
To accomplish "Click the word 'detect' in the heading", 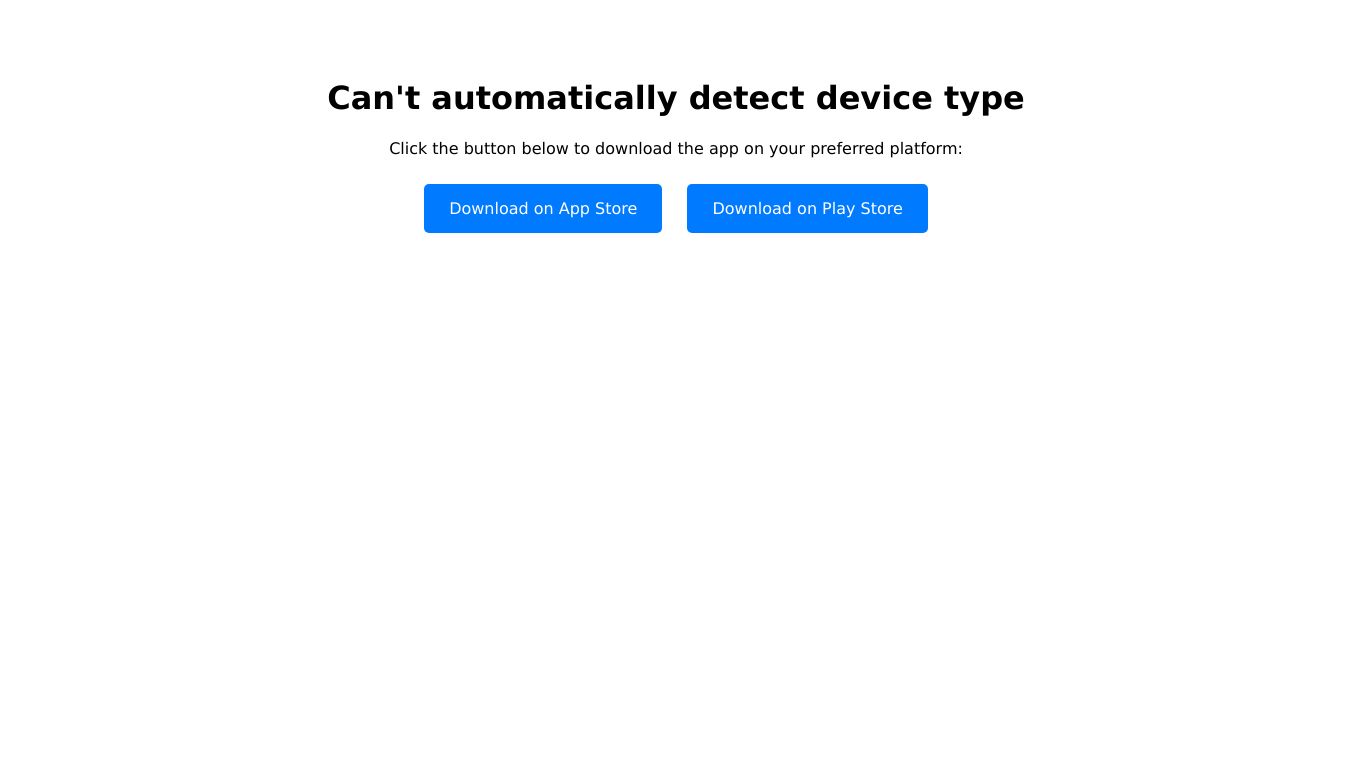I will pyautogui.click(x=746, y=98).
